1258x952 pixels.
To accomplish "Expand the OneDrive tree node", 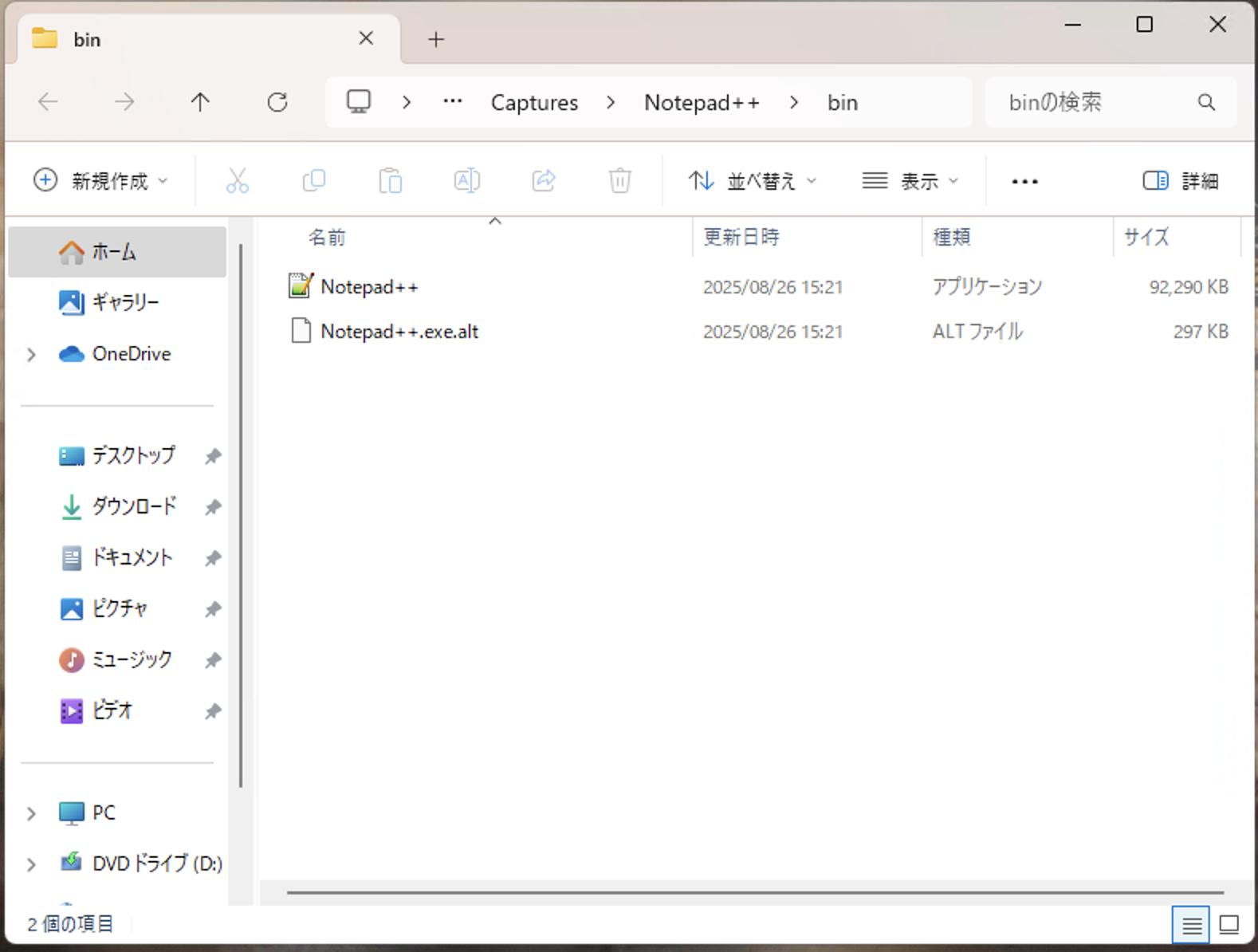I will click(x=32, y=354).
